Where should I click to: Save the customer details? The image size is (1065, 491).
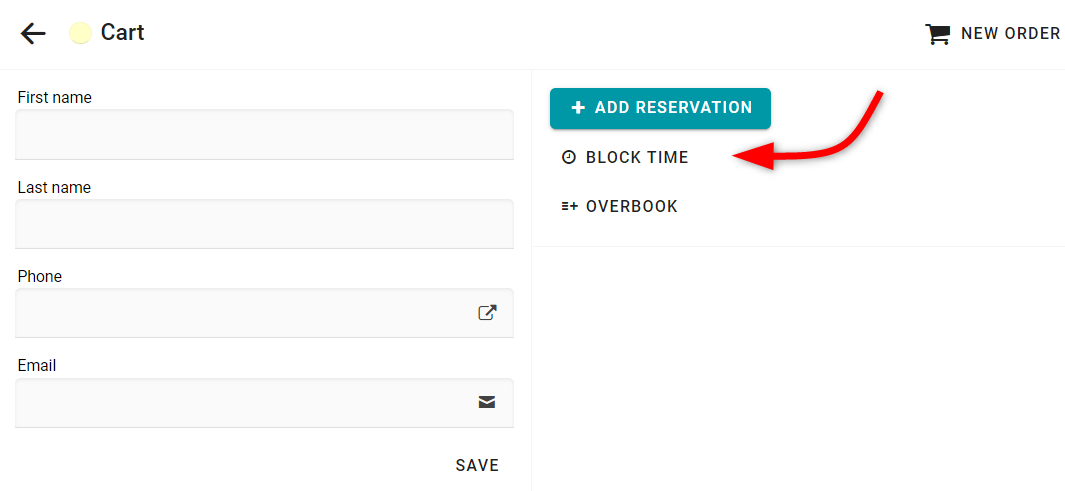coord(477,465)
